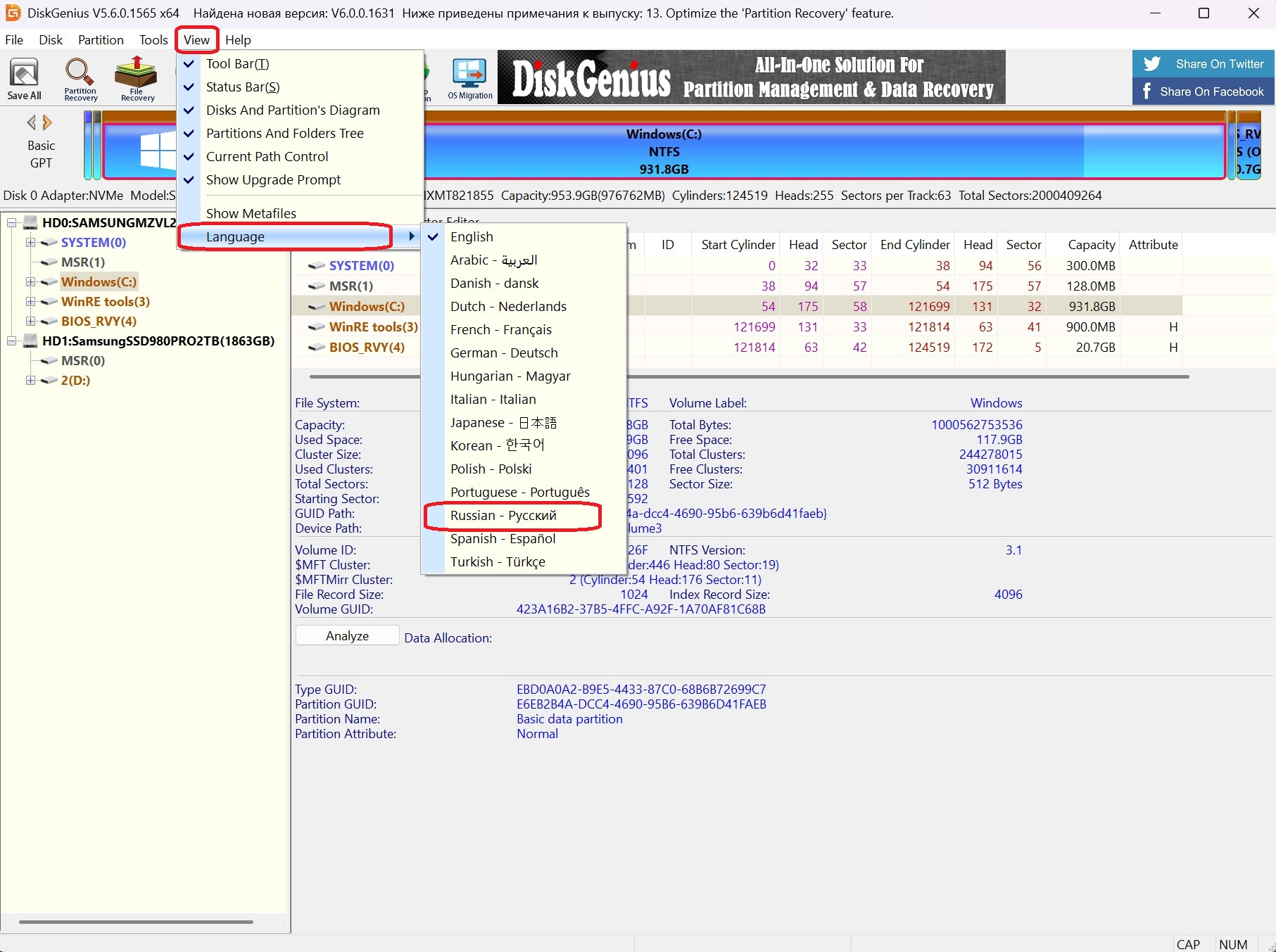Click Share On Facebook
Image resolution: width=1276 pixels, height=952 pixels.
[x=1204, y=91]
